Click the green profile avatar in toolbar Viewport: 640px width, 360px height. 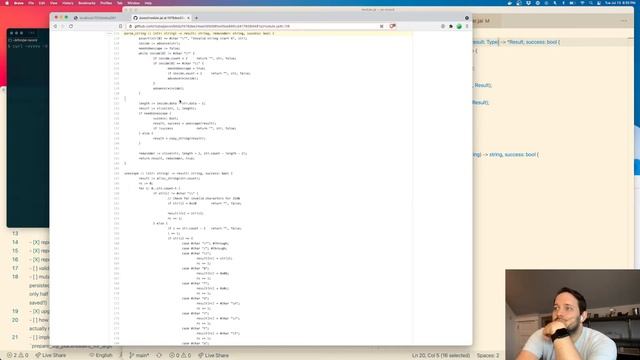pos(459,26)
